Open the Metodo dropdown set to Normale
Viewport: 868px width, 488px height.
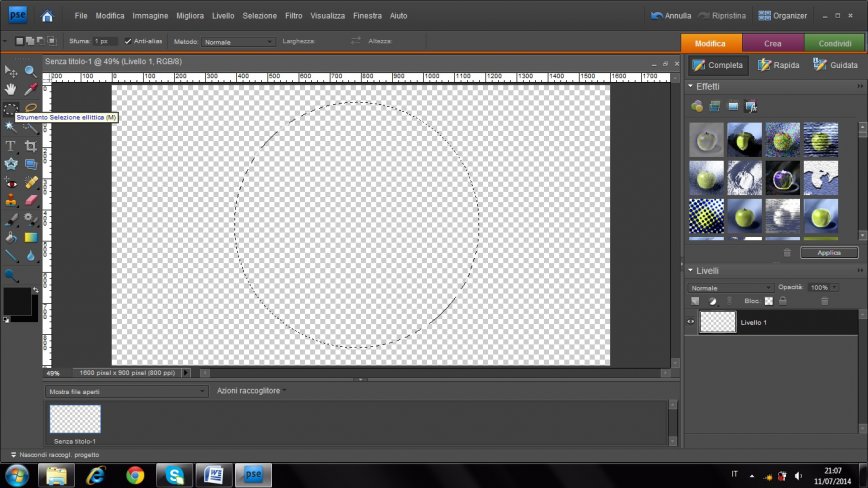(238, 41)
